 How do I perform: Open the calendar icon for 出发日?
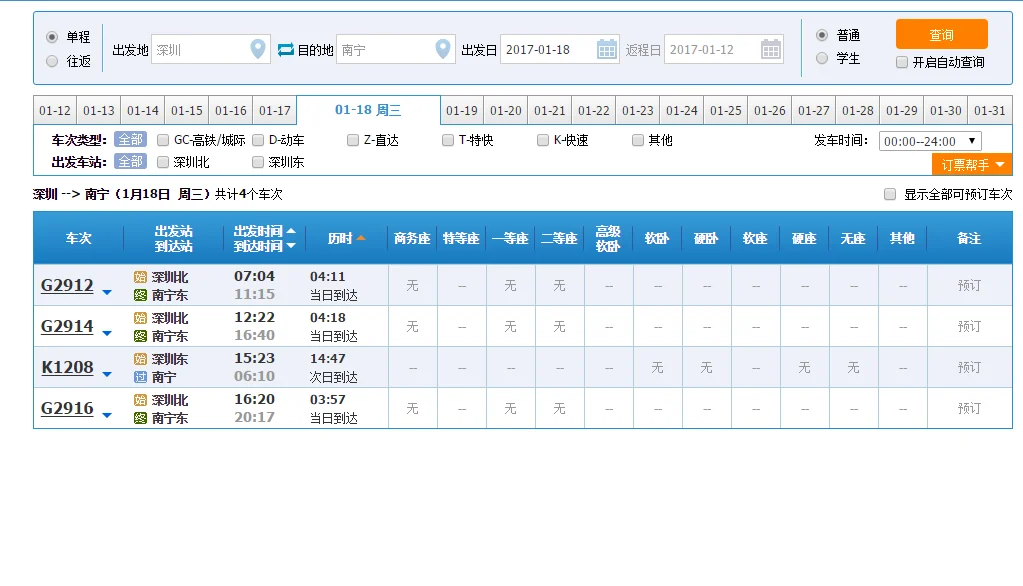click(x=606, y=48)
